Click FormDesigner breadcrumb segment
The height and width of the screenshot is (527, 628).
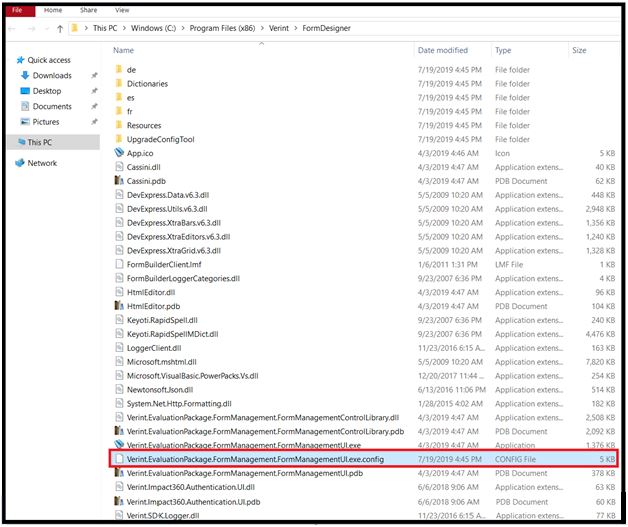pos(326,28)
